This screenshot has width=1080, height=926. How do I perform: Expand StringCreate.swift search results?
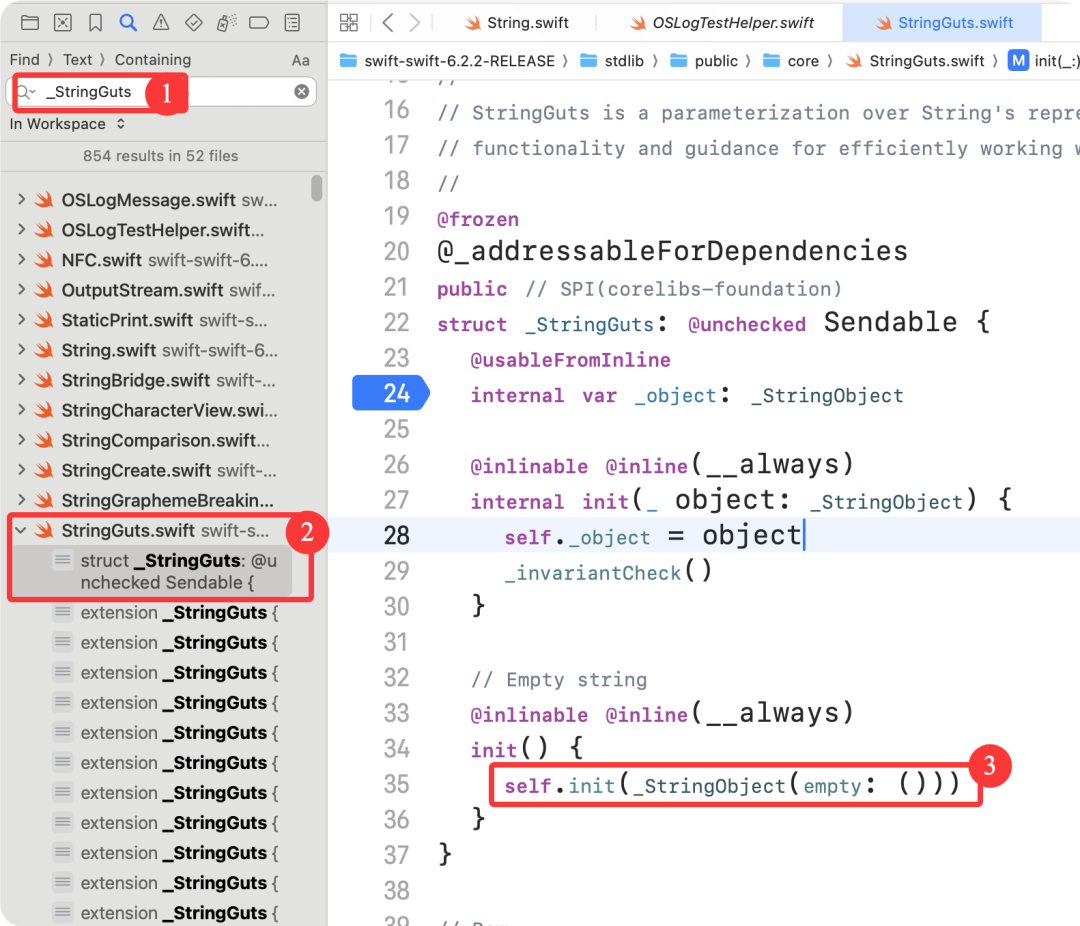tap(21, 470)
